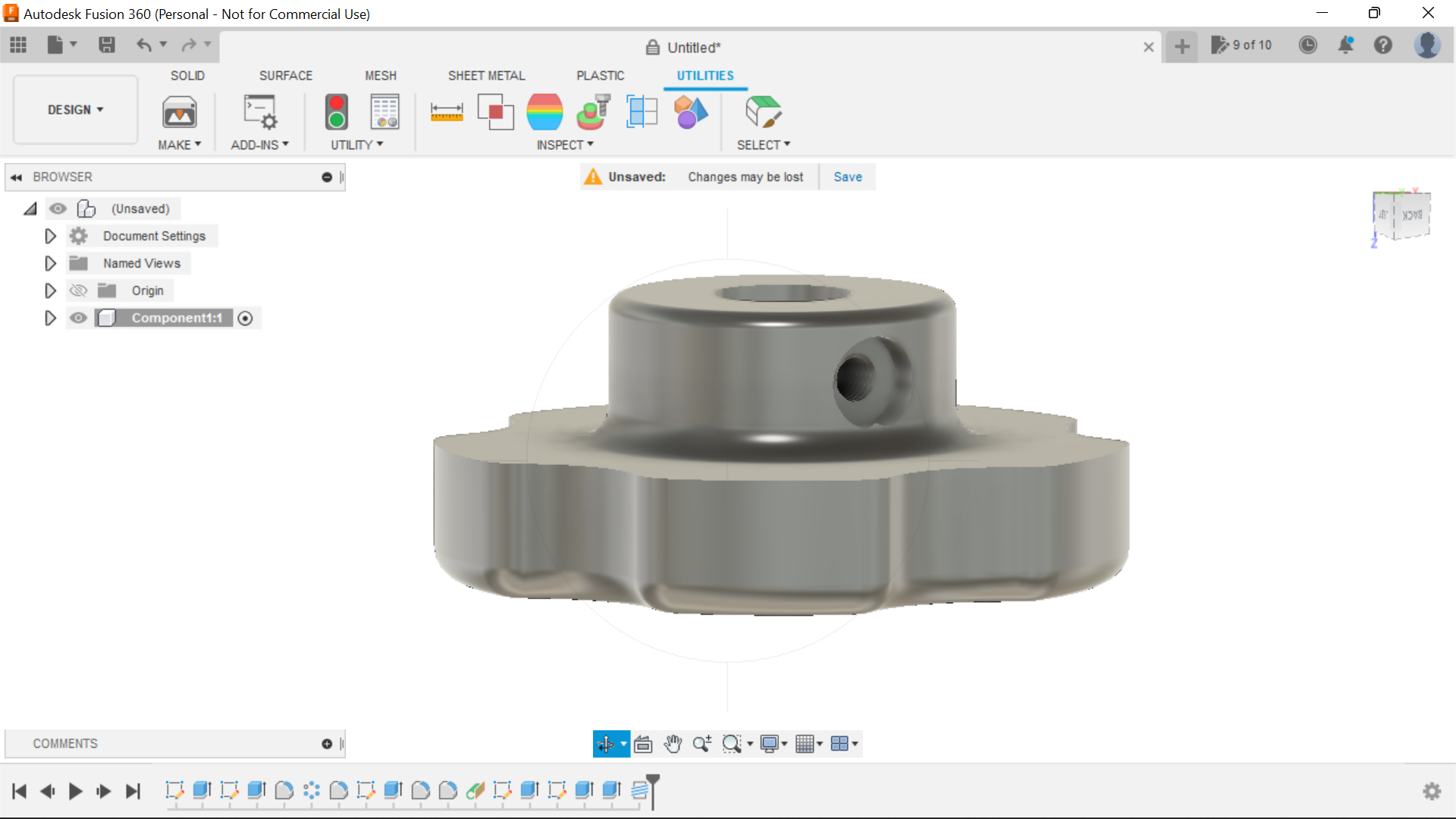Open the 3D Print make tool

[x=180, y=112]
